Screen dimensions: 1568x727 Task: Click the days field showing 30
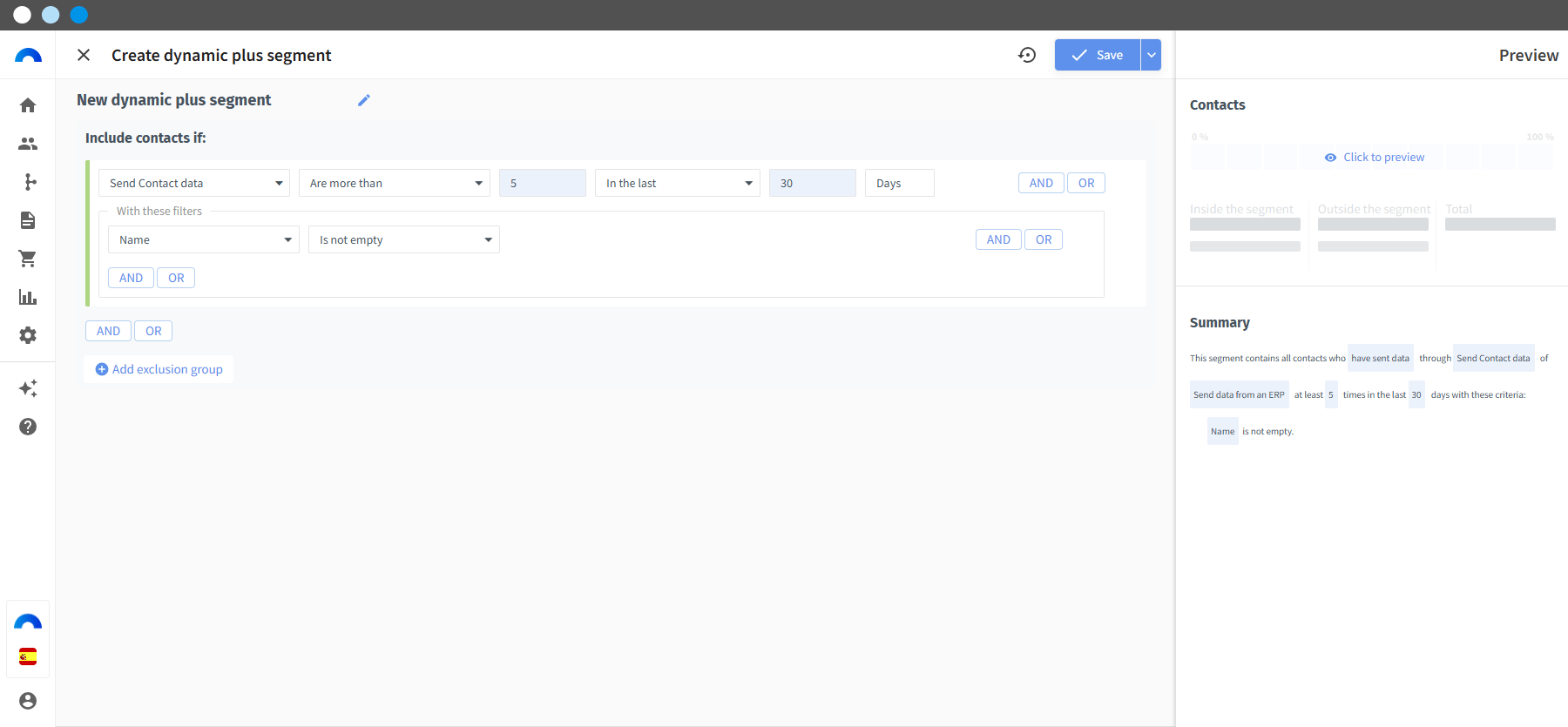(813, 183)
